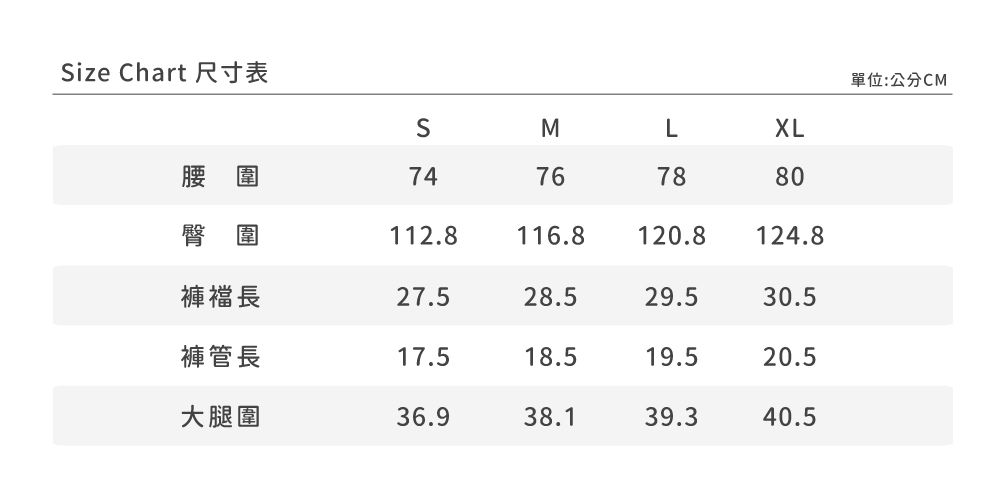Screen dimensions: 1005x500
Task: Click the unit label 單位:公分CM
Action: [x=899, y=80]
